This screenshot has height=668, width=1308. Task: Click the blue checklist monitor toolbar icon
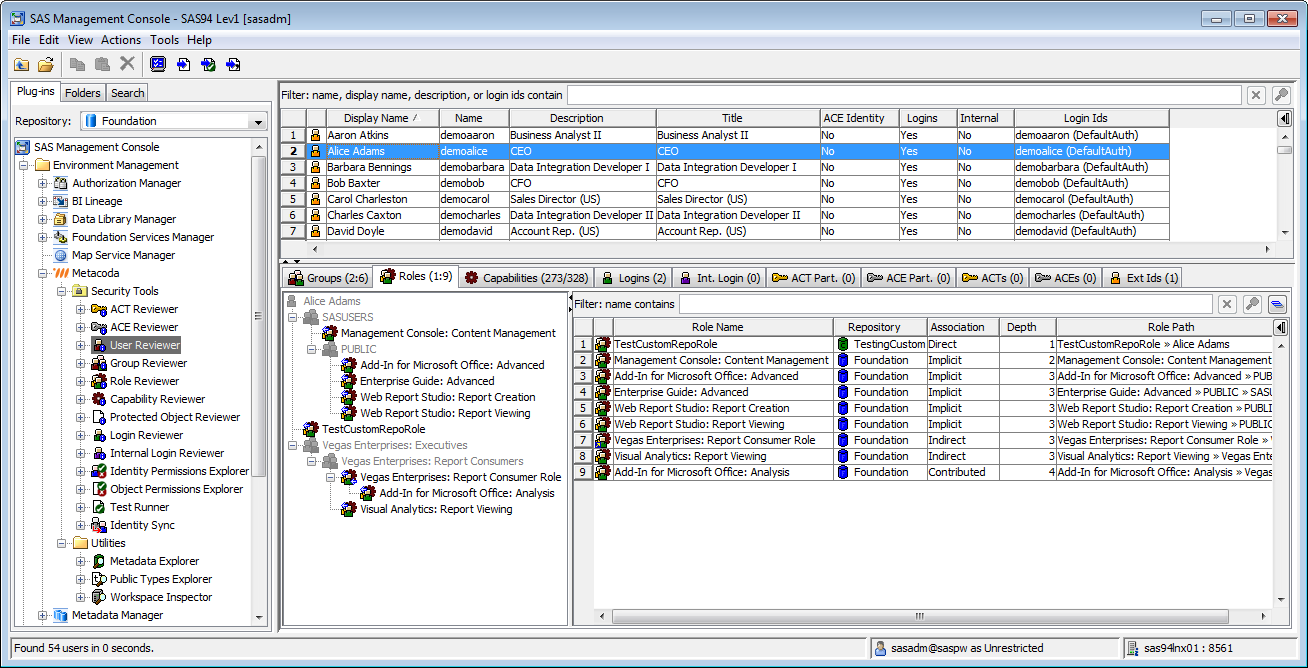click(158, 64)
